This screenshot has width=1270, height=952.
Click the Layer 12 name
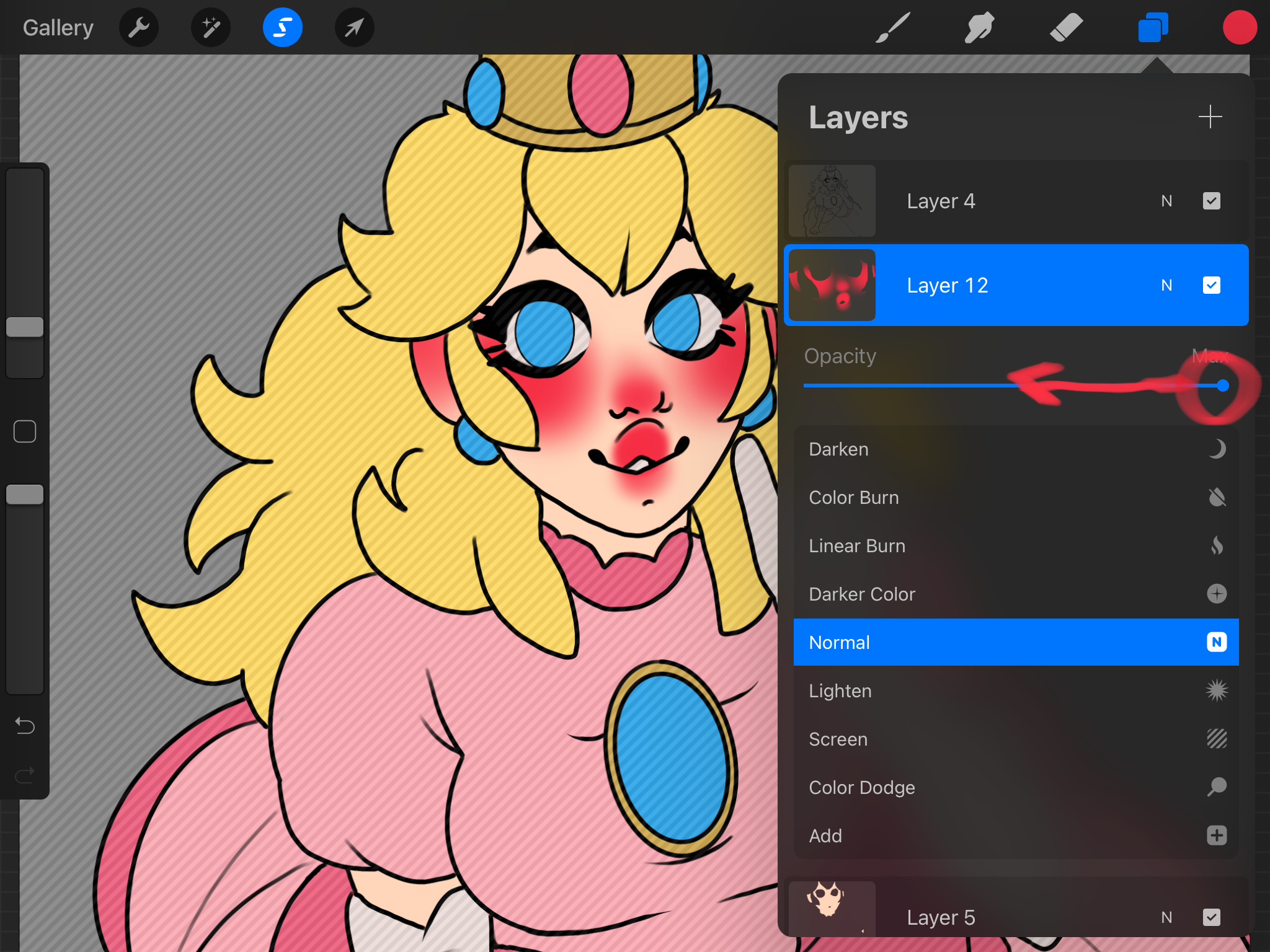pyautogui.click(x=948, y=286)
